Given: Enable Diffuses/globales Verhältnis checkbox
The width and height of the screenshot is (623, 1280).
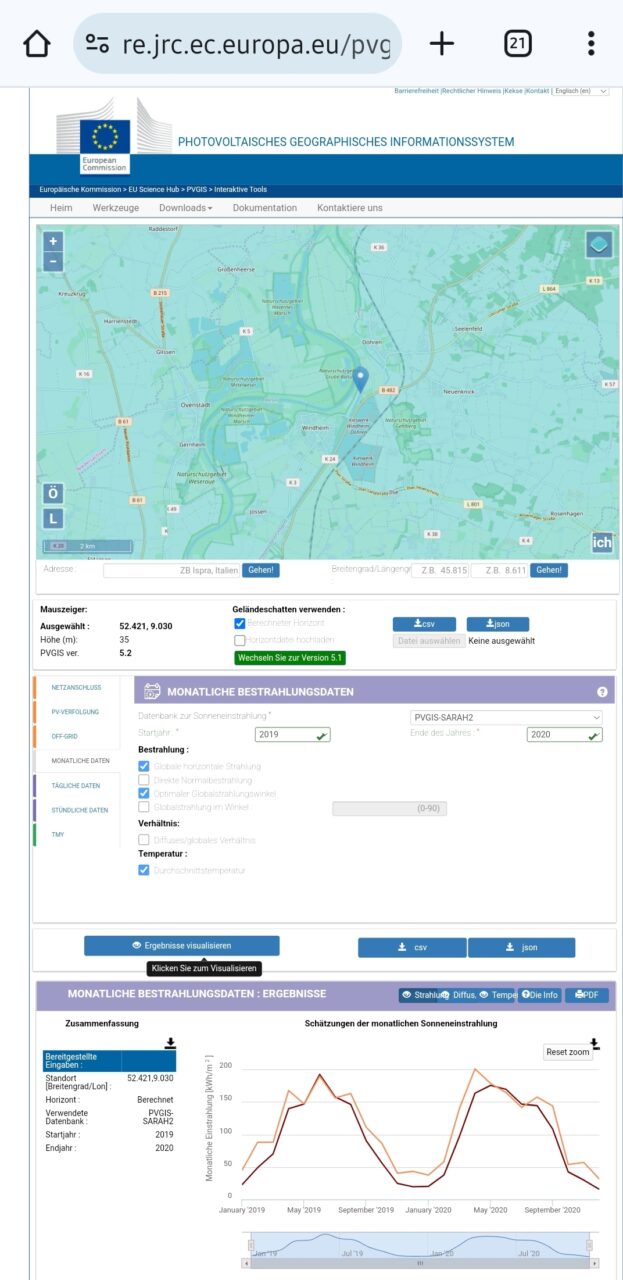Looking at the screenshot, I should [x=144, y=840].
